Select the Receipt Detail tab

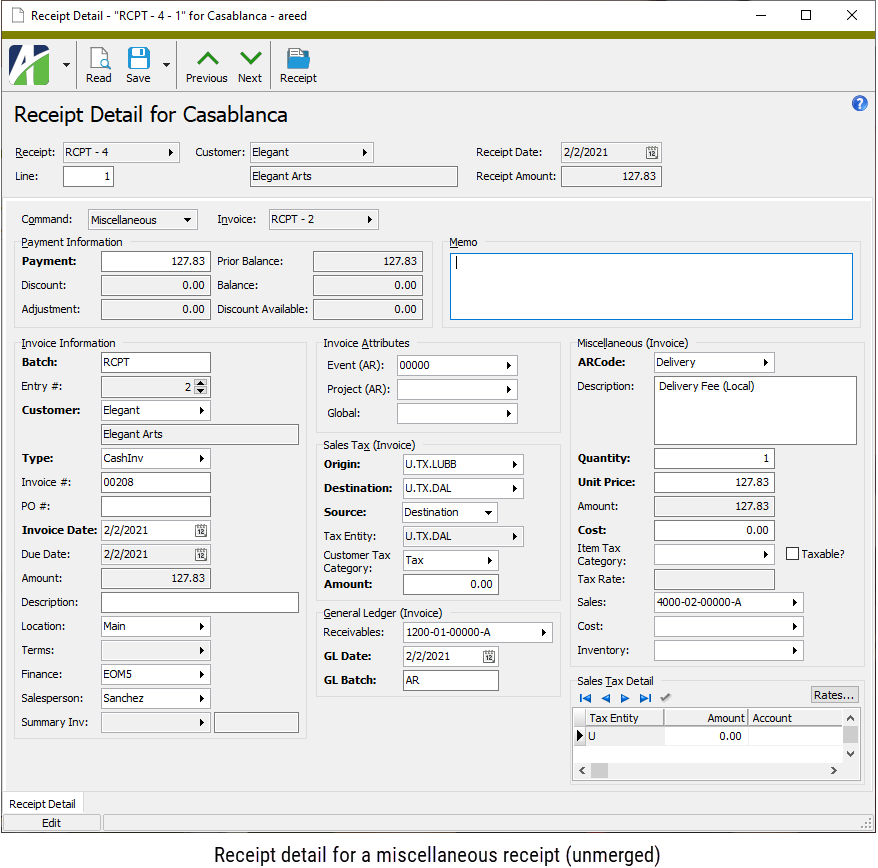point(43,804)
